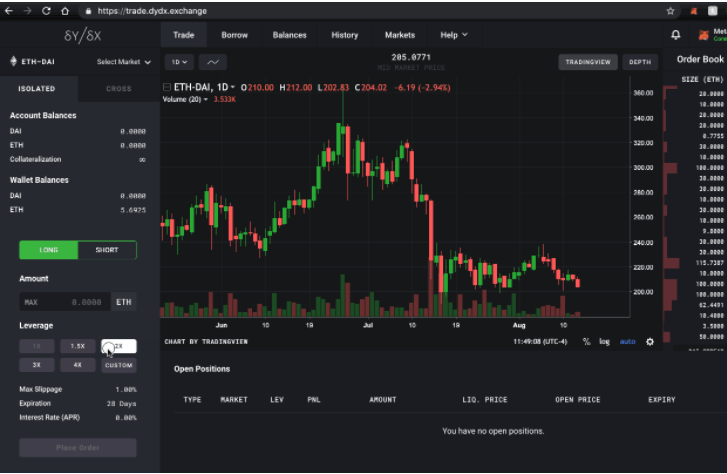Open the Borrow tab
Image resolution: width=727 pixels, height=474 pixels.
click(234, 35)
